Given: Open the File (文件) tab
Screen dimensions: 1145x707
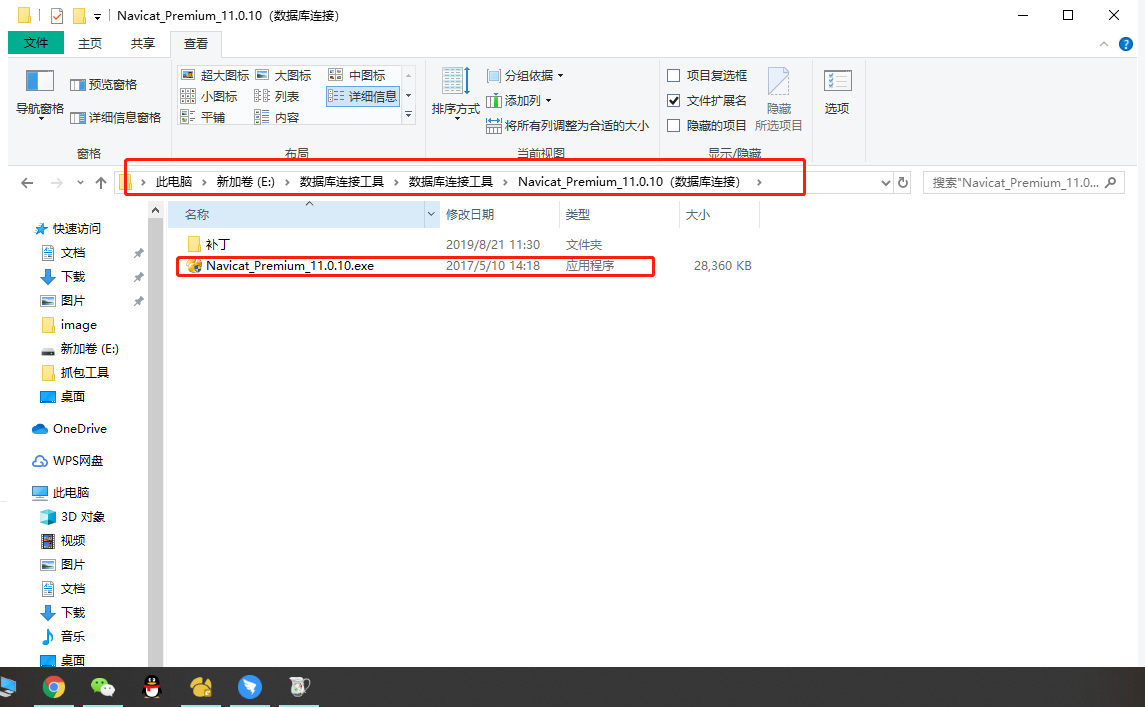Looking at the screenshot, I should coord(36,43).
